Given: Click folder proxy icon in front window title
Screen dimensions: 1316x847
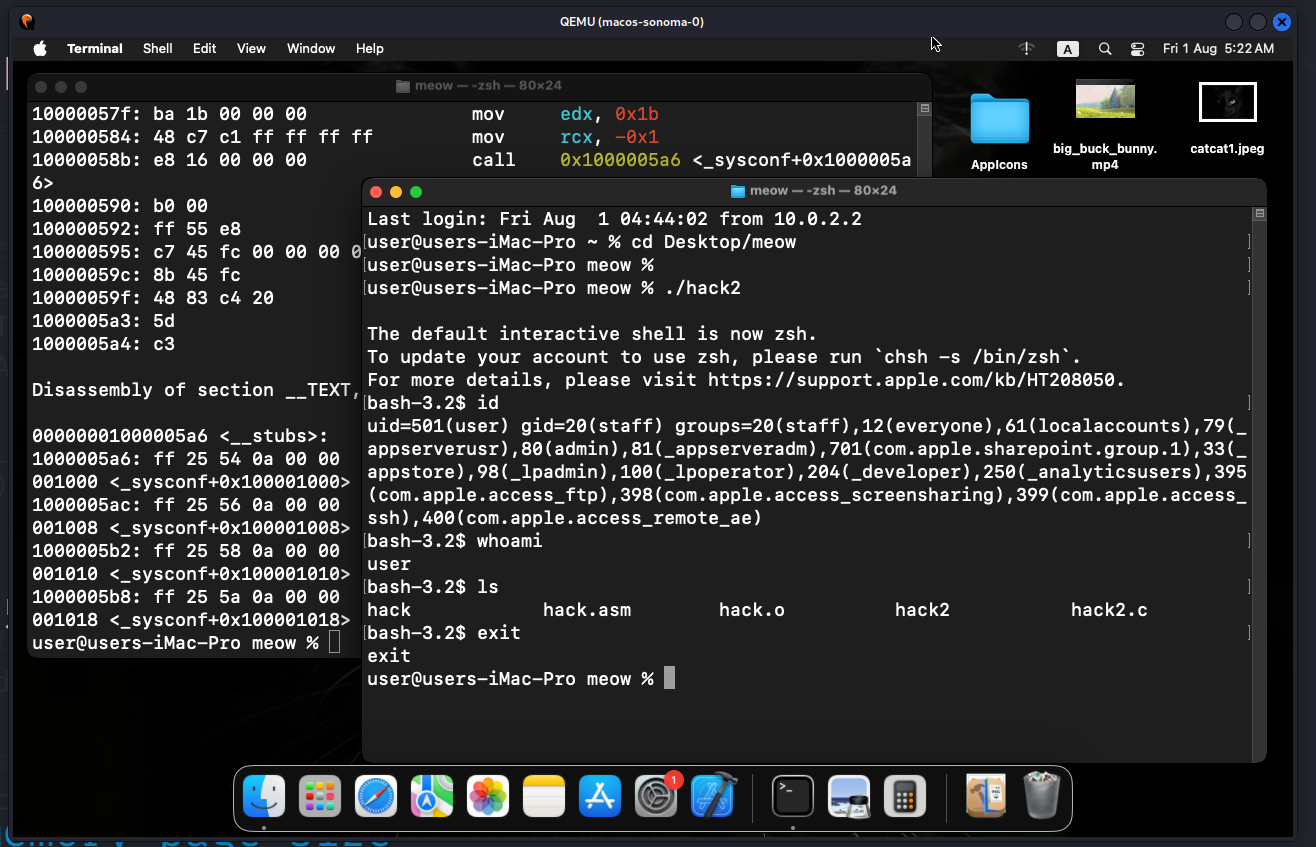Looking at the screenshot, I should 738,190.
